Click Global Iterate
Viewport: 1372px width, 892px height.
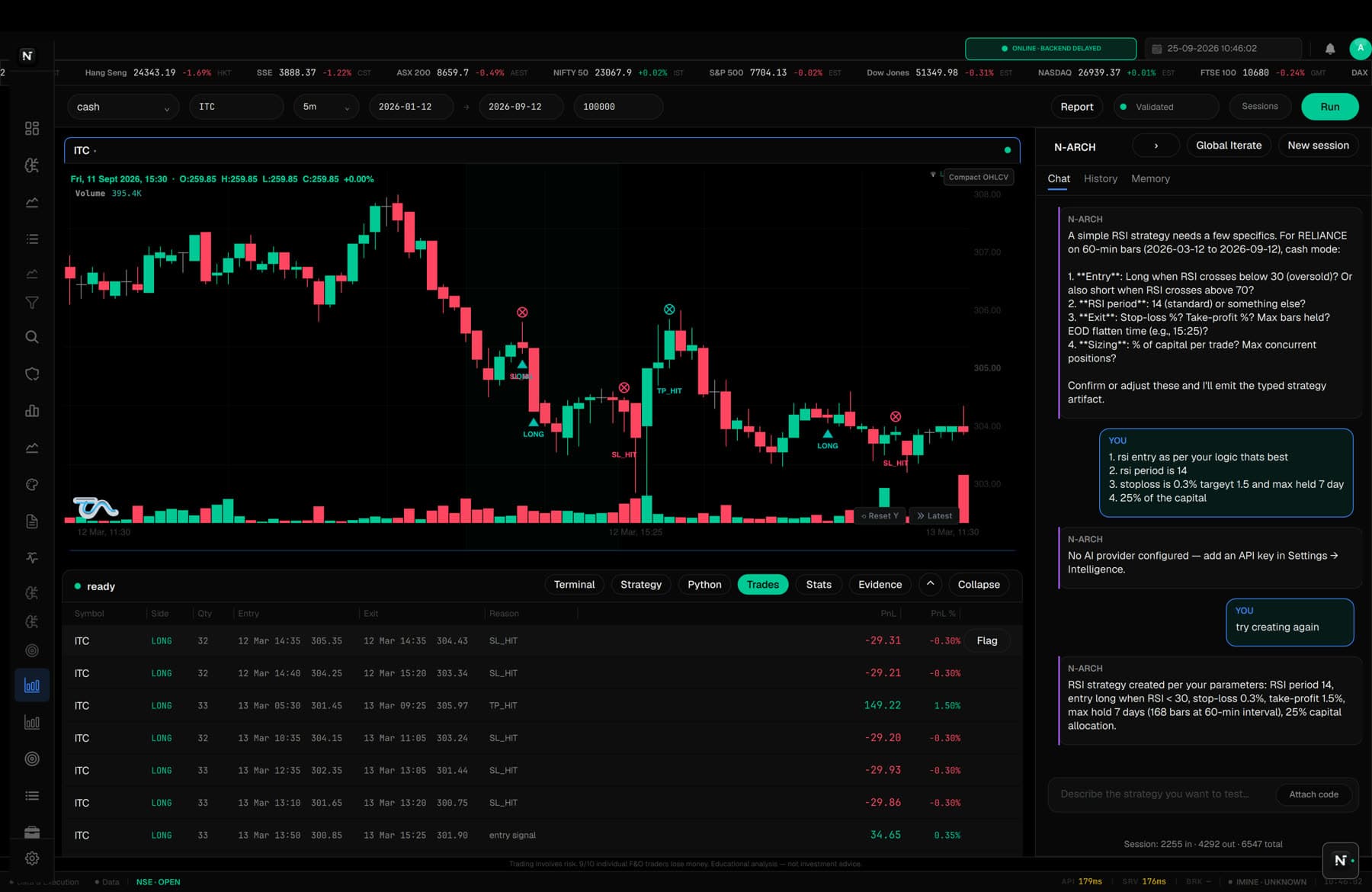pos(1229,146)
